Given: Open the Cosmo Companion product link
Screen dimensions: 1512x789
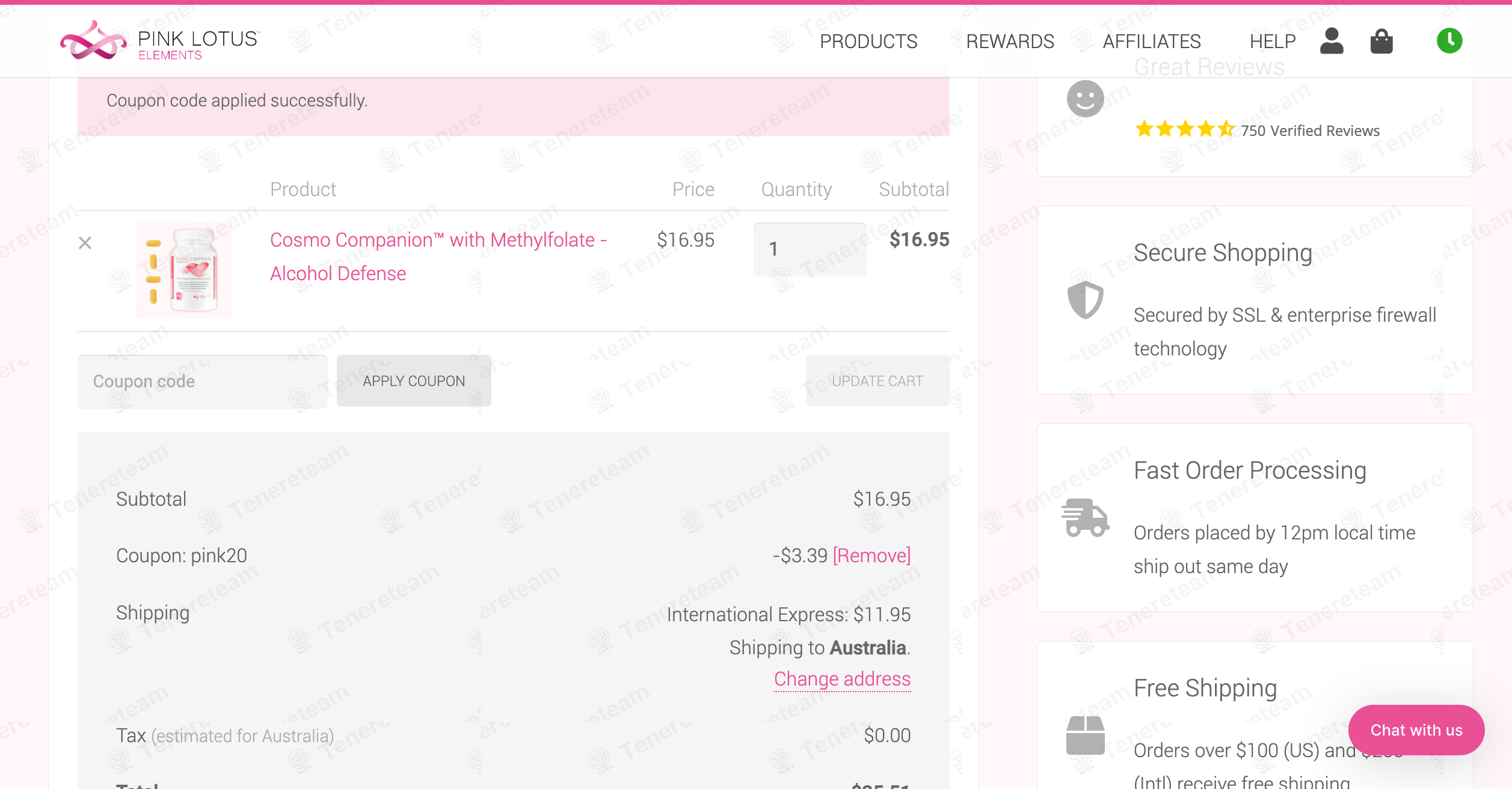Looking at the screenshot, I should pyautogui.click(x=438, y=257).
